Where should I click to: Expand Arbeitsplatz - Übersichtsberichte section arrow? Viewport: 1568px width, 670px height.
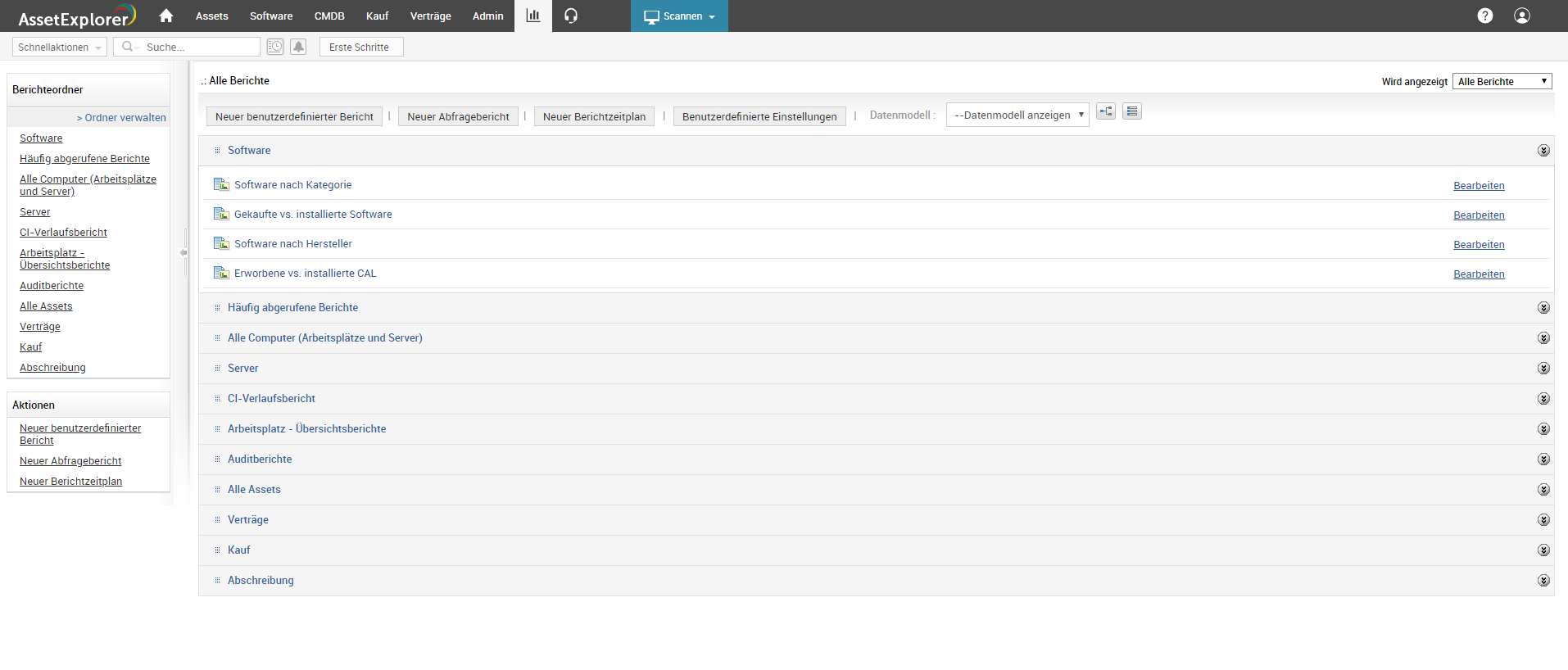coord(1543,429)
